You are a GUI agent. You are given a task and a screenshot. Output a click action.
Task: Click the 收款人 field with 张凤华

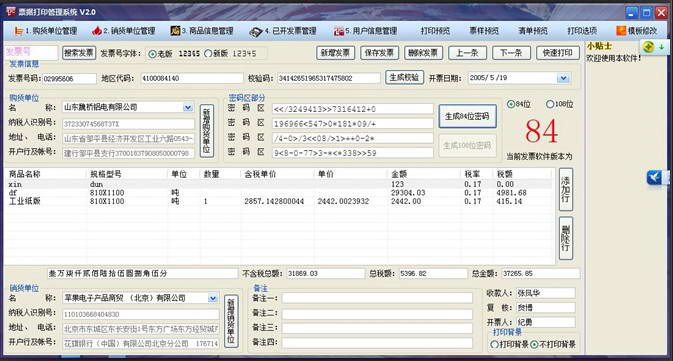[x=546, y=293]
